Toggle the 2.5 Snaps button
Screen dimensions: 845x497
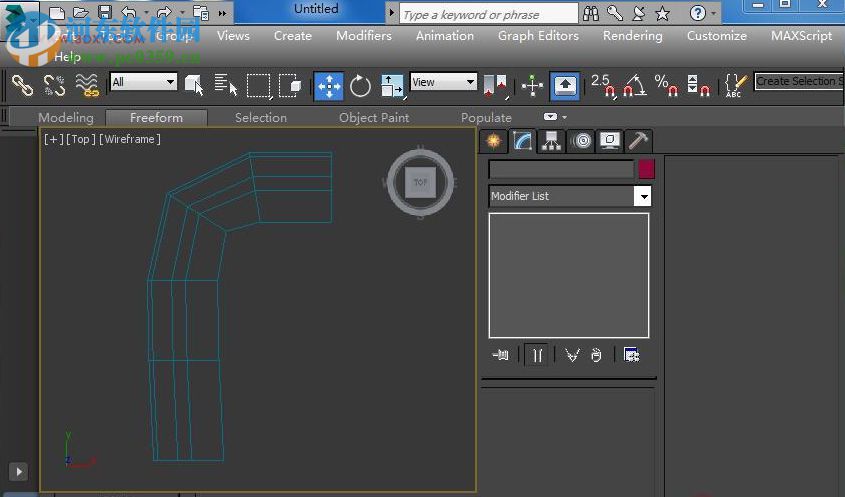pos(603,86)
